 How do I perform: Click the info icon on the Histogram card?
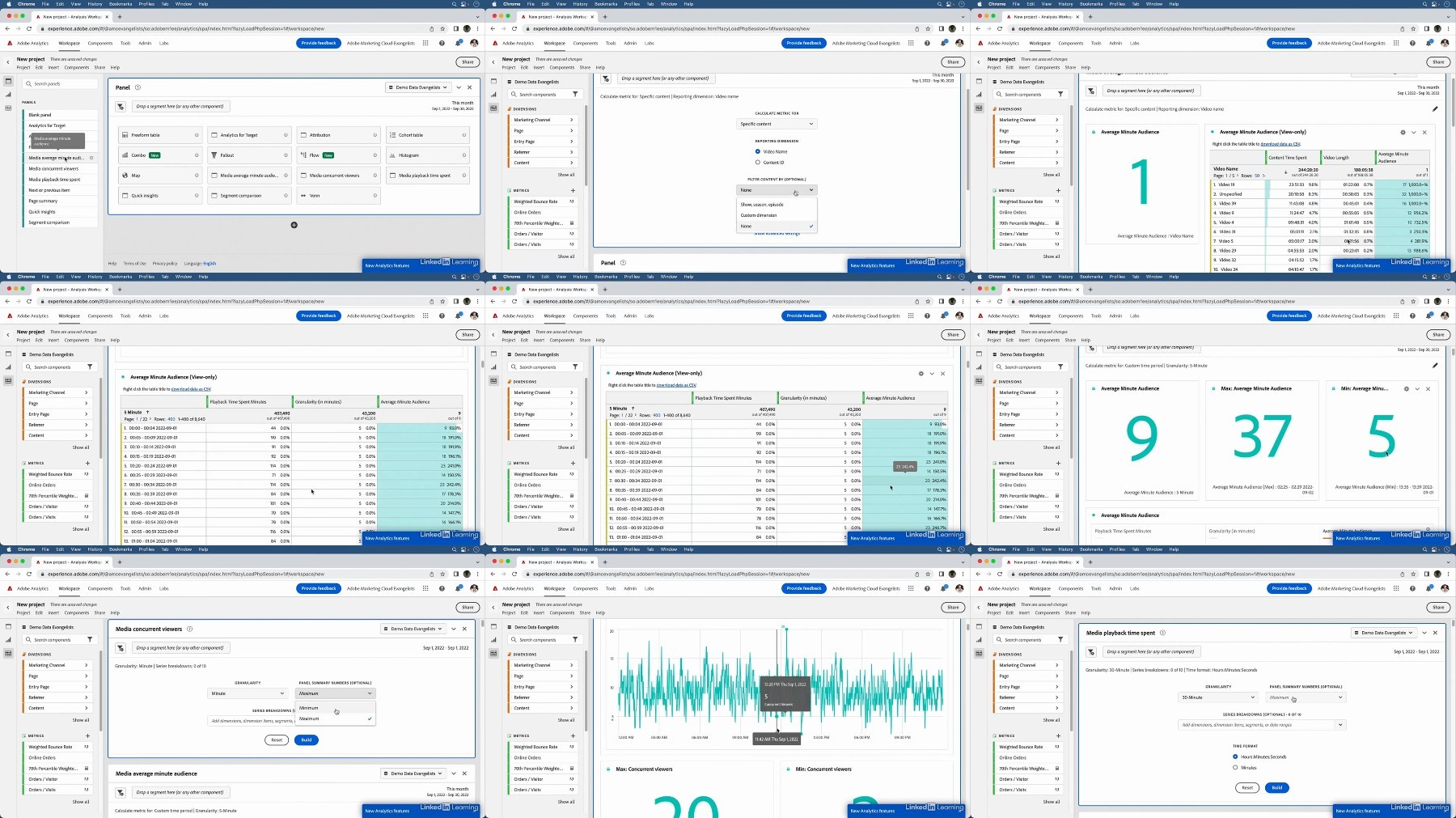pyautogui.click(x=463, y=155)
